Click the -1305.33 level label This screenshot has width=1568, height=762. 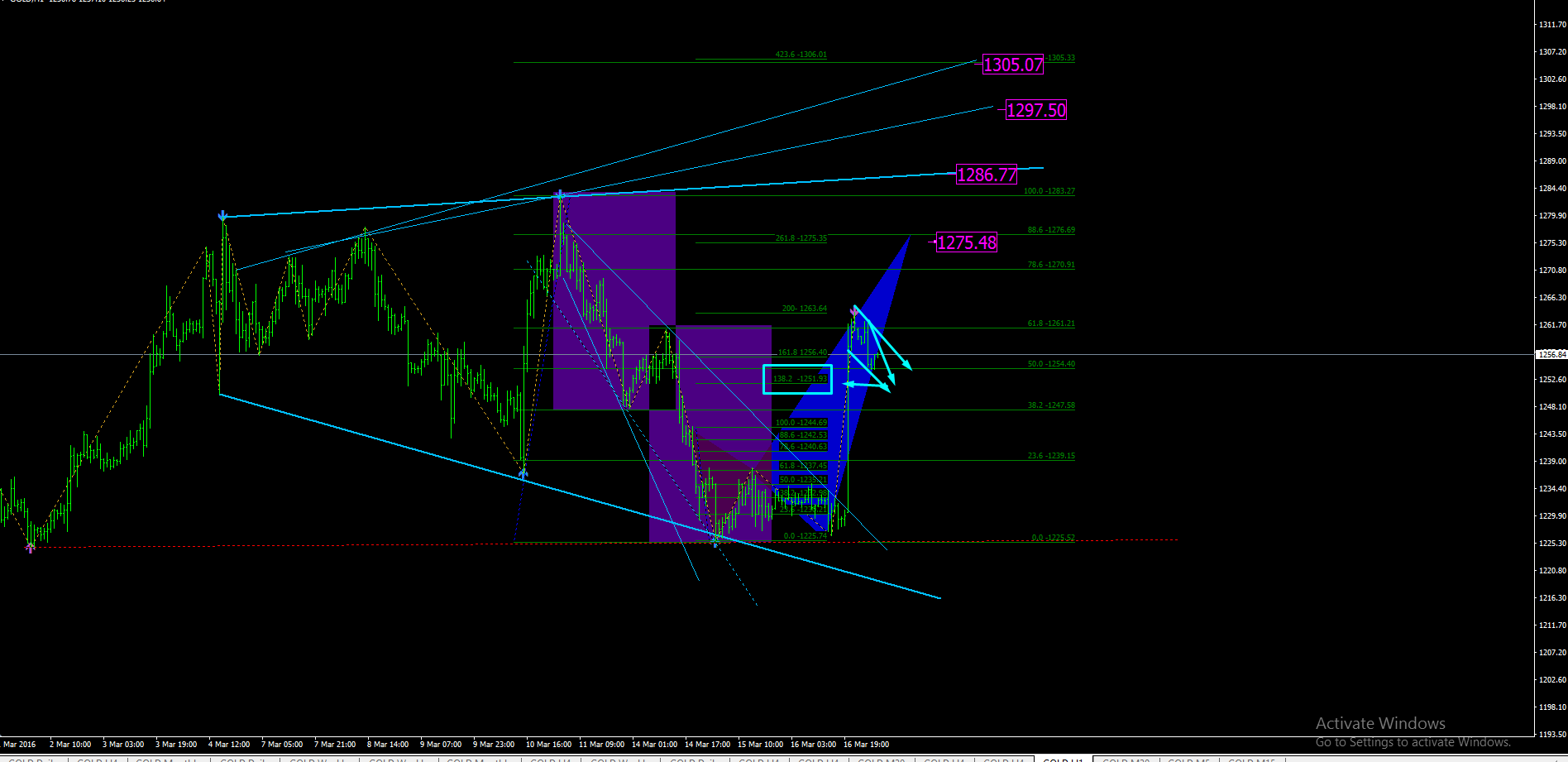pyautogui.click(x=1060, y=58)
